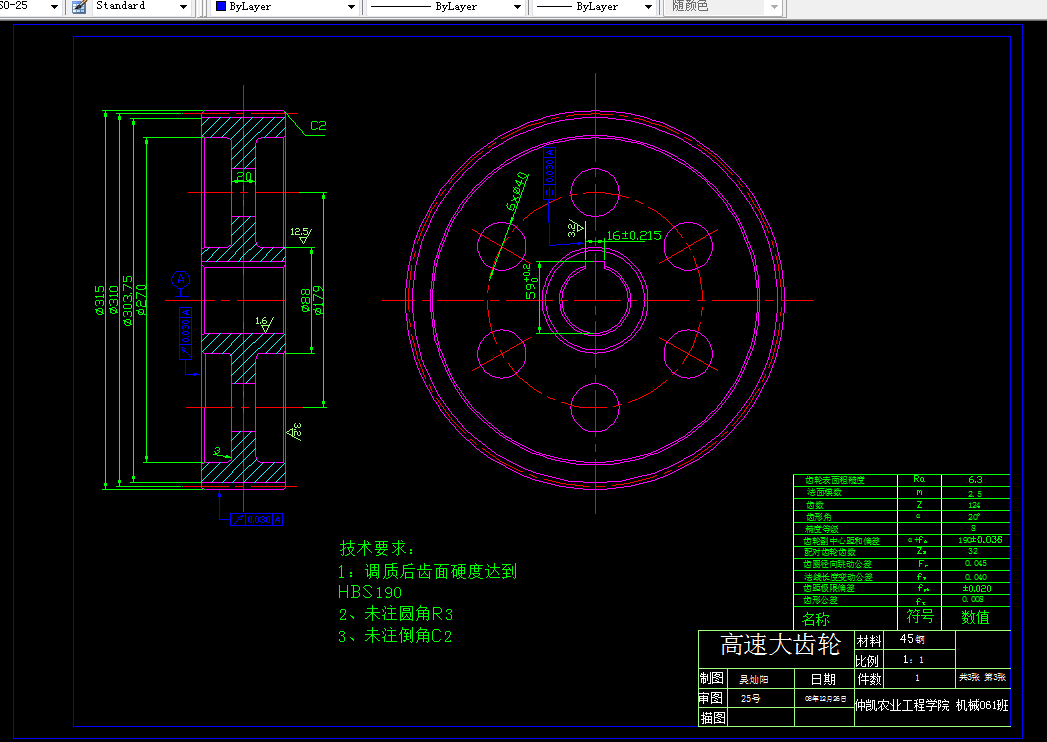This screenshot has width=1047, height=742.
Task: Select the 高速大齿轮 title text
Action: 780,644
